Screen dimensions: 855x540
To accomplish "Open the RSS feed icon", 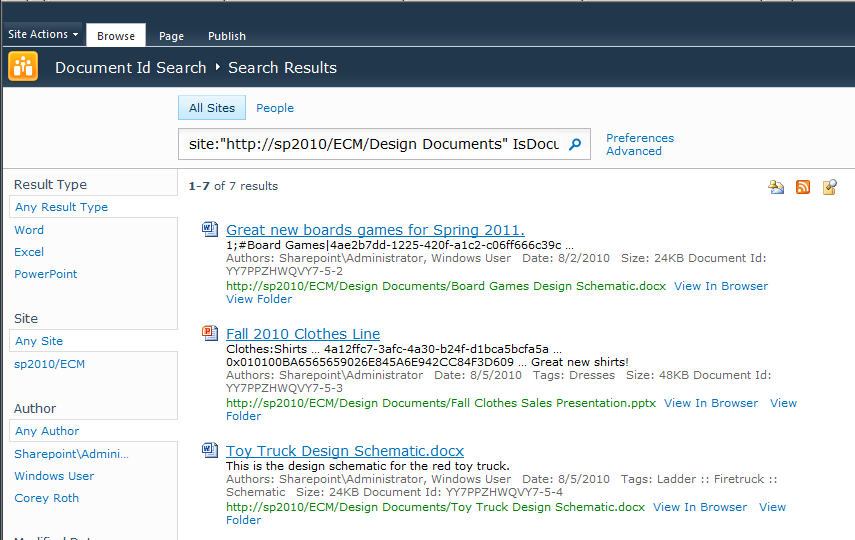I will 803,187.
